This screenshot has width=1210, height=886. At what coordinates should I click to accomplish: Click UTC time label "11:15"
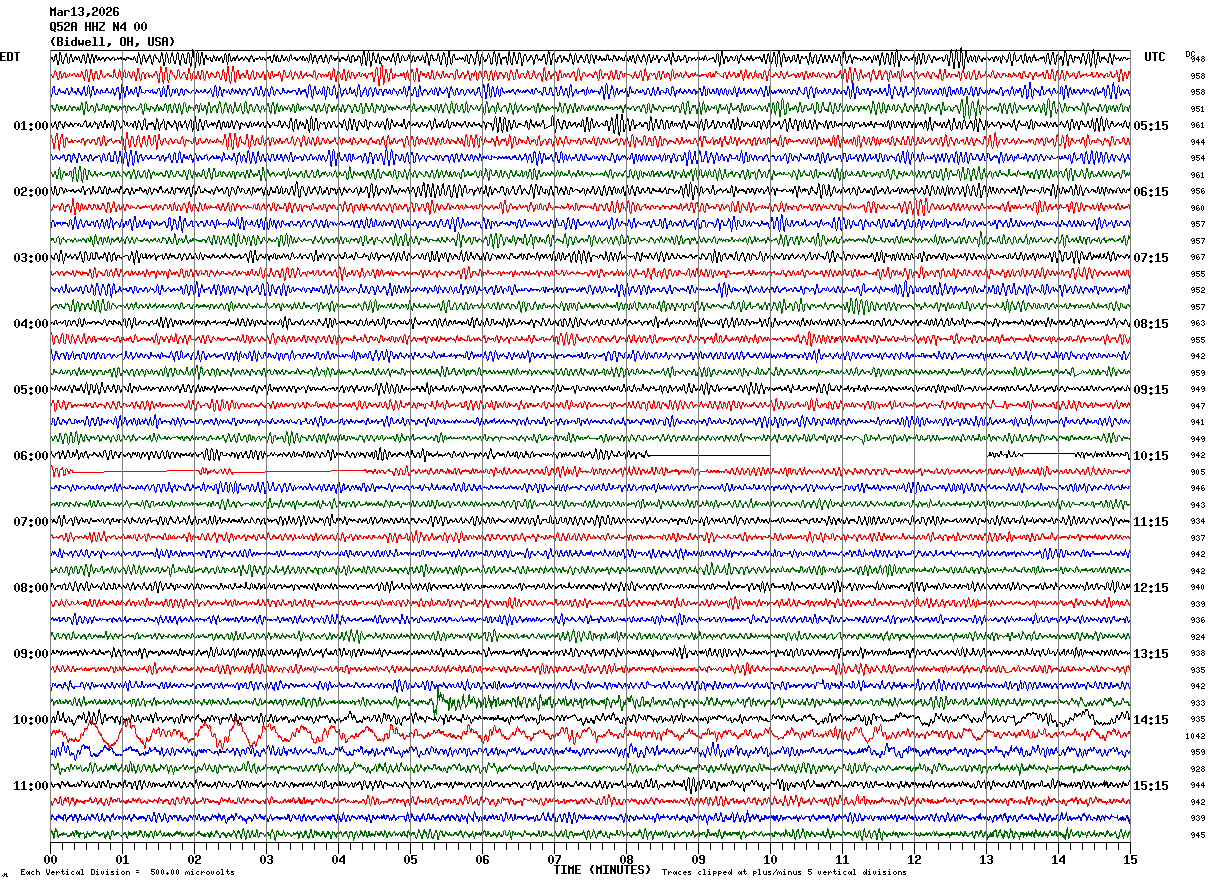(x=1151, y=522)
